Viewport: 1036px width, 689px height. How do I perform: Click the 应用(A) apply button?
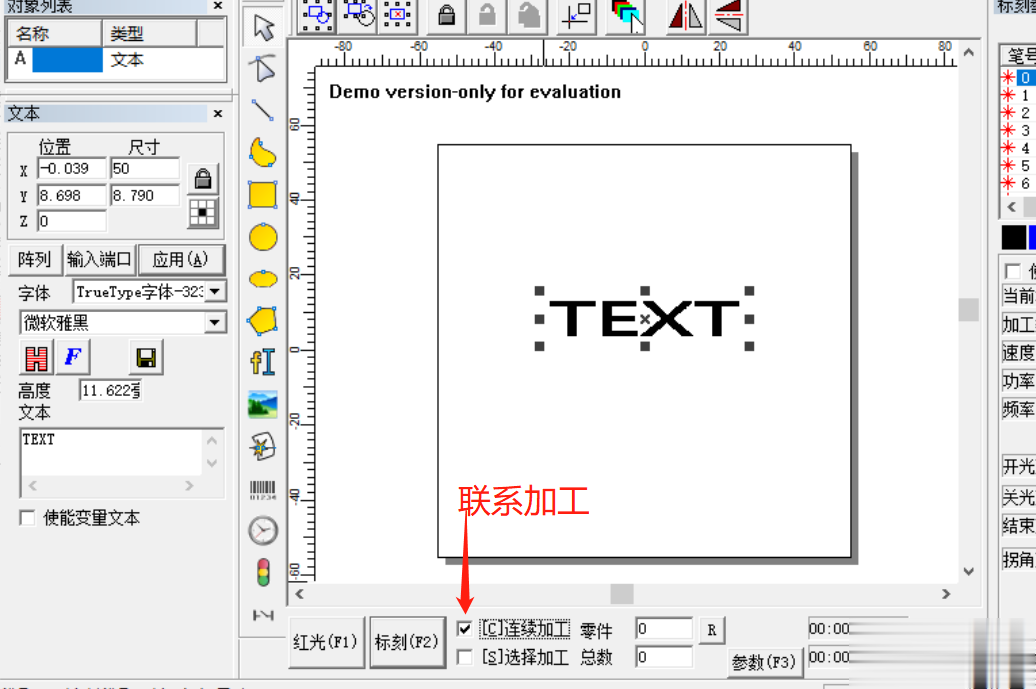181,260
